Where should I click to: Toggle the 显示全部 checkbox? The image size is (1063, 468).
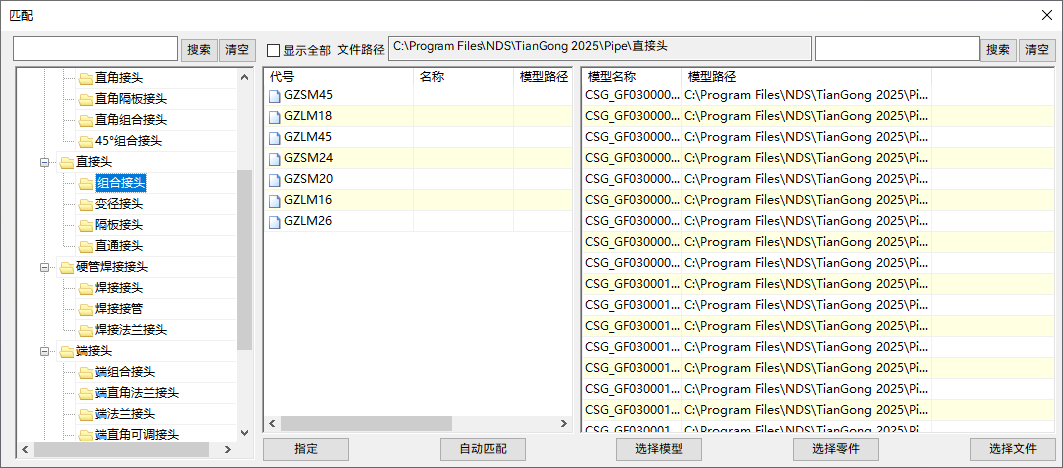coord(274,50)
